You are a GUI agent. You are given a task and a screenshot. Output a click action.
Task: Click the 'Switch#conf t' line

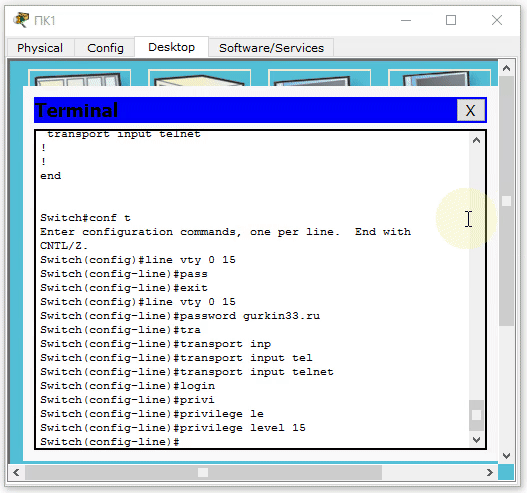coord(85,218)
